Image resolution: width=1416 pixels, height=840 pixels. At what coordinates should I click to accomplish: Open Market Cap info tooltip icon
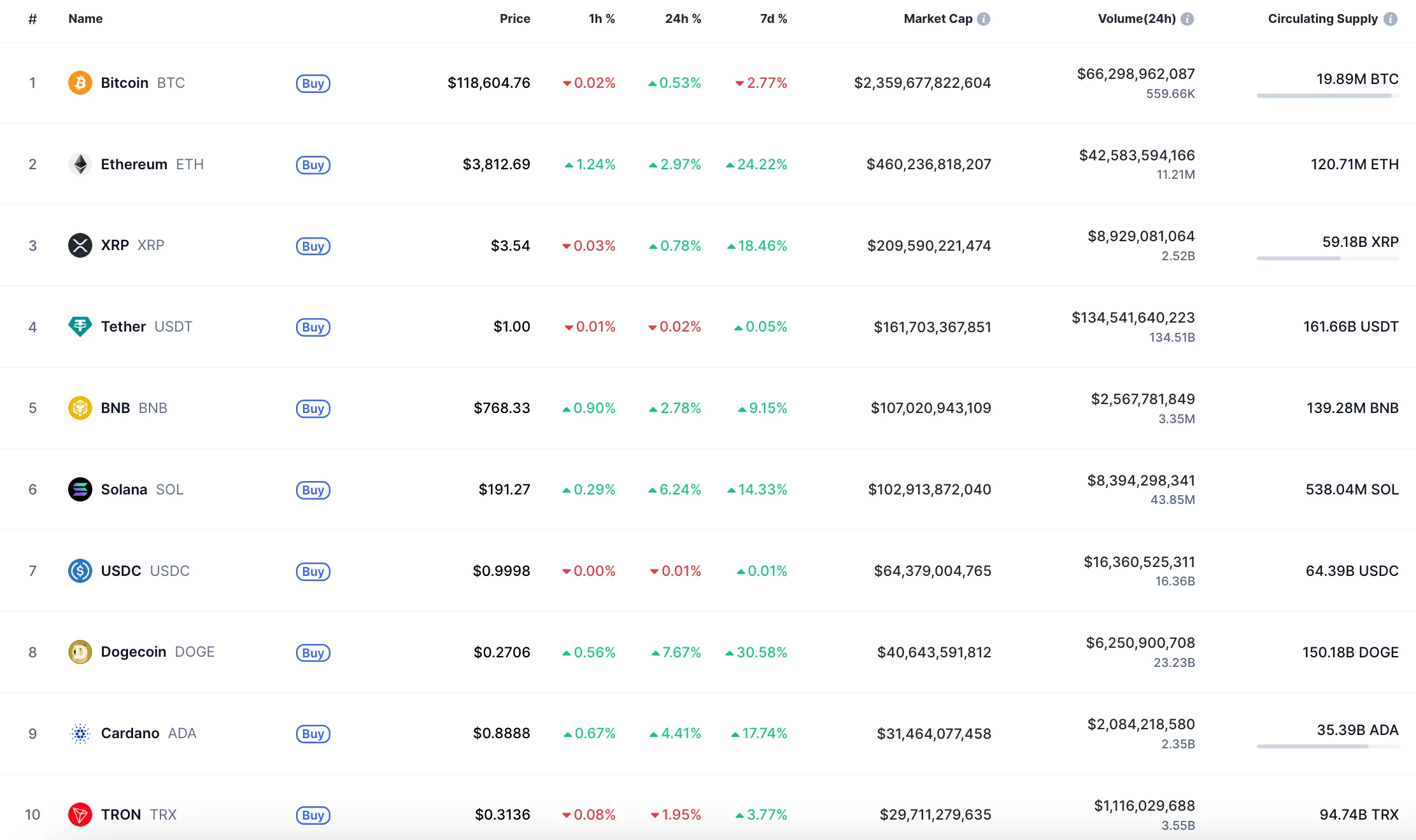click(x=984, y=19)
